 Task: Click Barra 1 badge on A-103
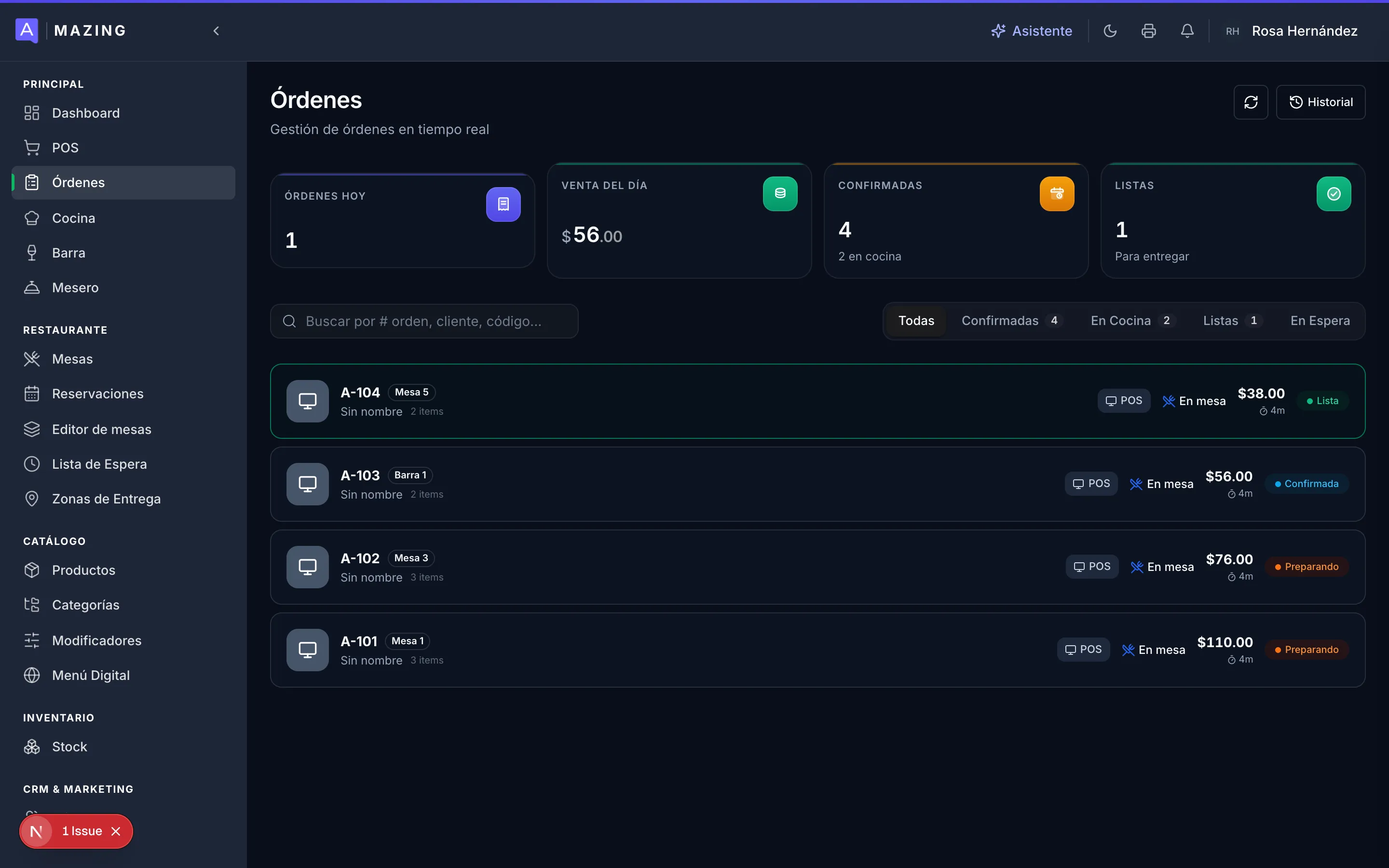coord(410,475)
